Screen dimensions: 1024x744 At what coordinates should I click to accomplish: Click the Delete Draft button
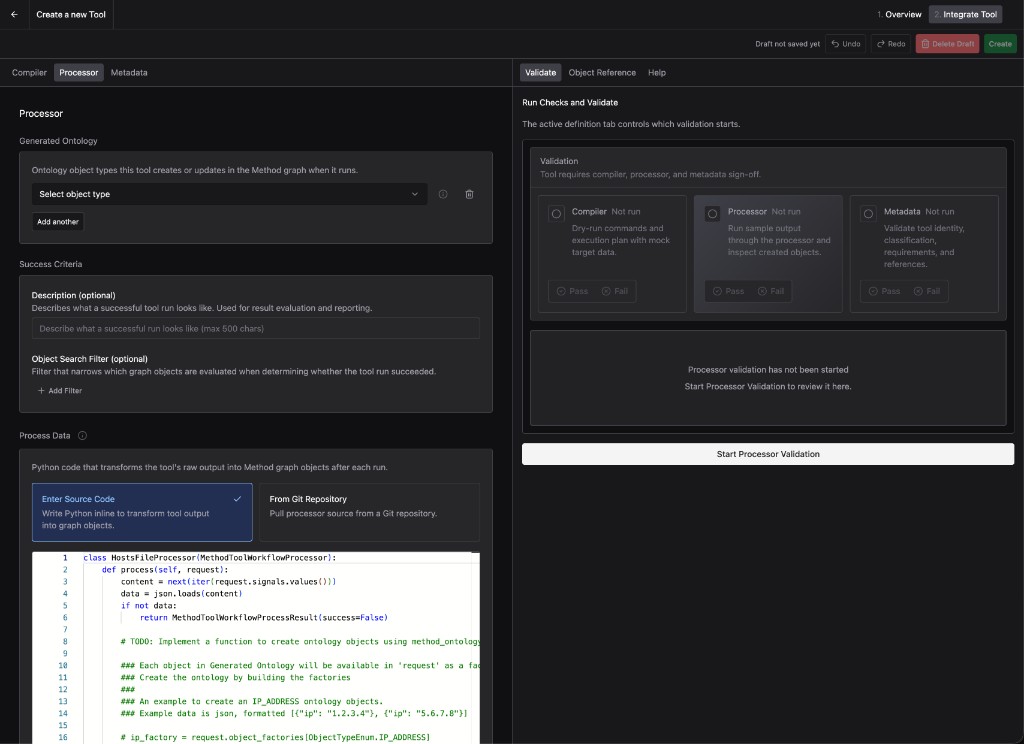click(947, 44)
